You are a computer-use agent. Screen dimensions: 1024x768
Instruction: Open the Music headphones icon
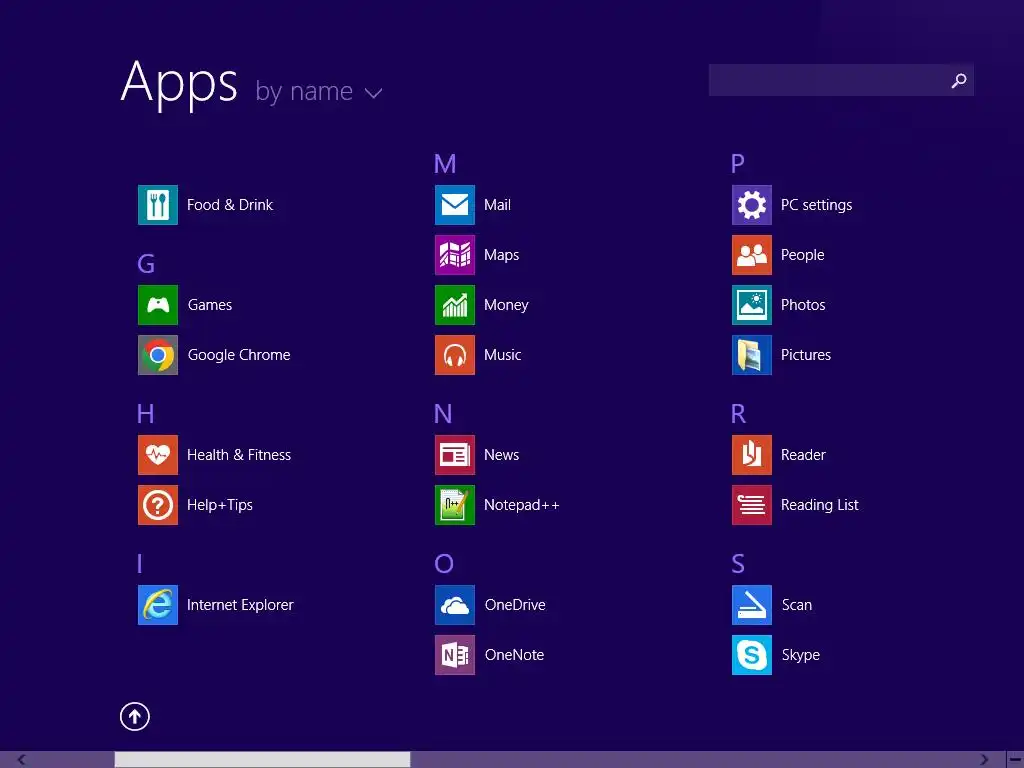(x=455, y=355)
